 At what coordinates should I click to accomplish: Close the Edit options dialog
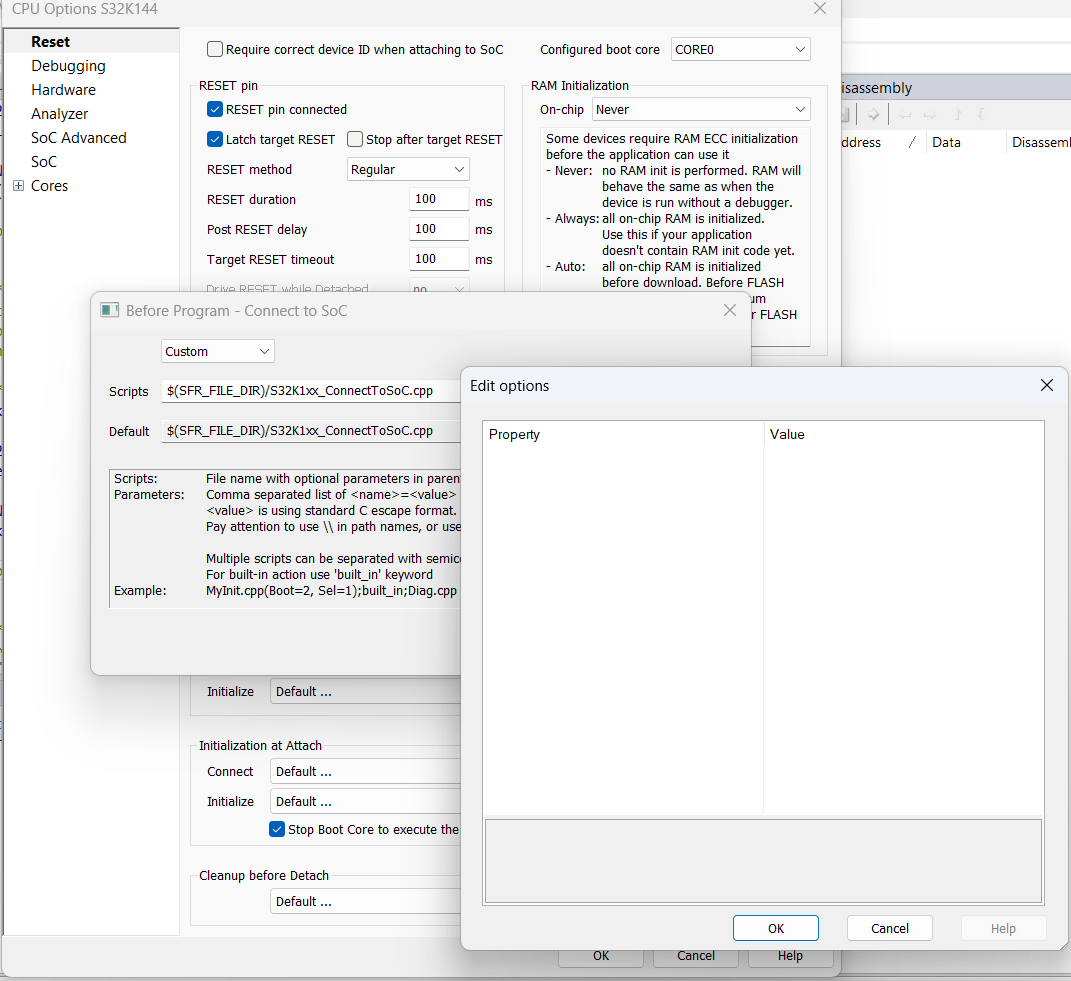pyautogui.click(x=1046, y=385)
